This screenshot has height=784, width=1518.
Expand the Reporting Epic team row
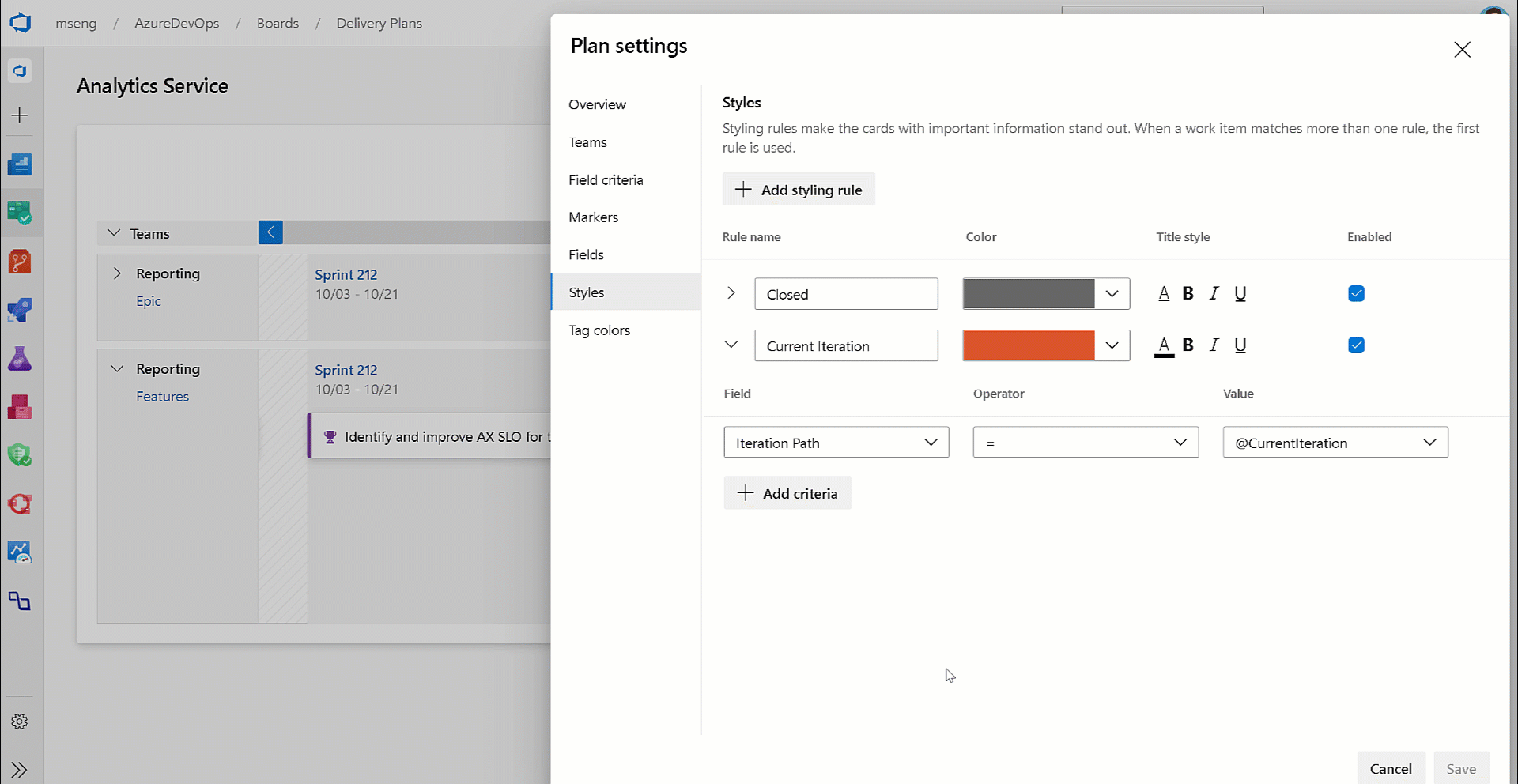[117, 273]
